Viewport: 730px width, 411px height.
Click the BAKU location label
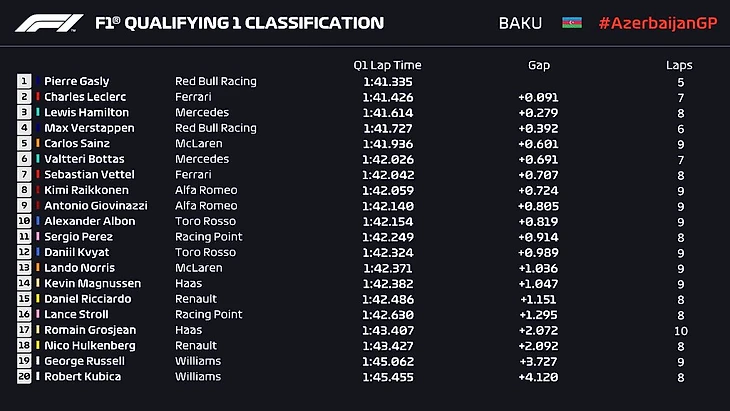click(520, 22)
